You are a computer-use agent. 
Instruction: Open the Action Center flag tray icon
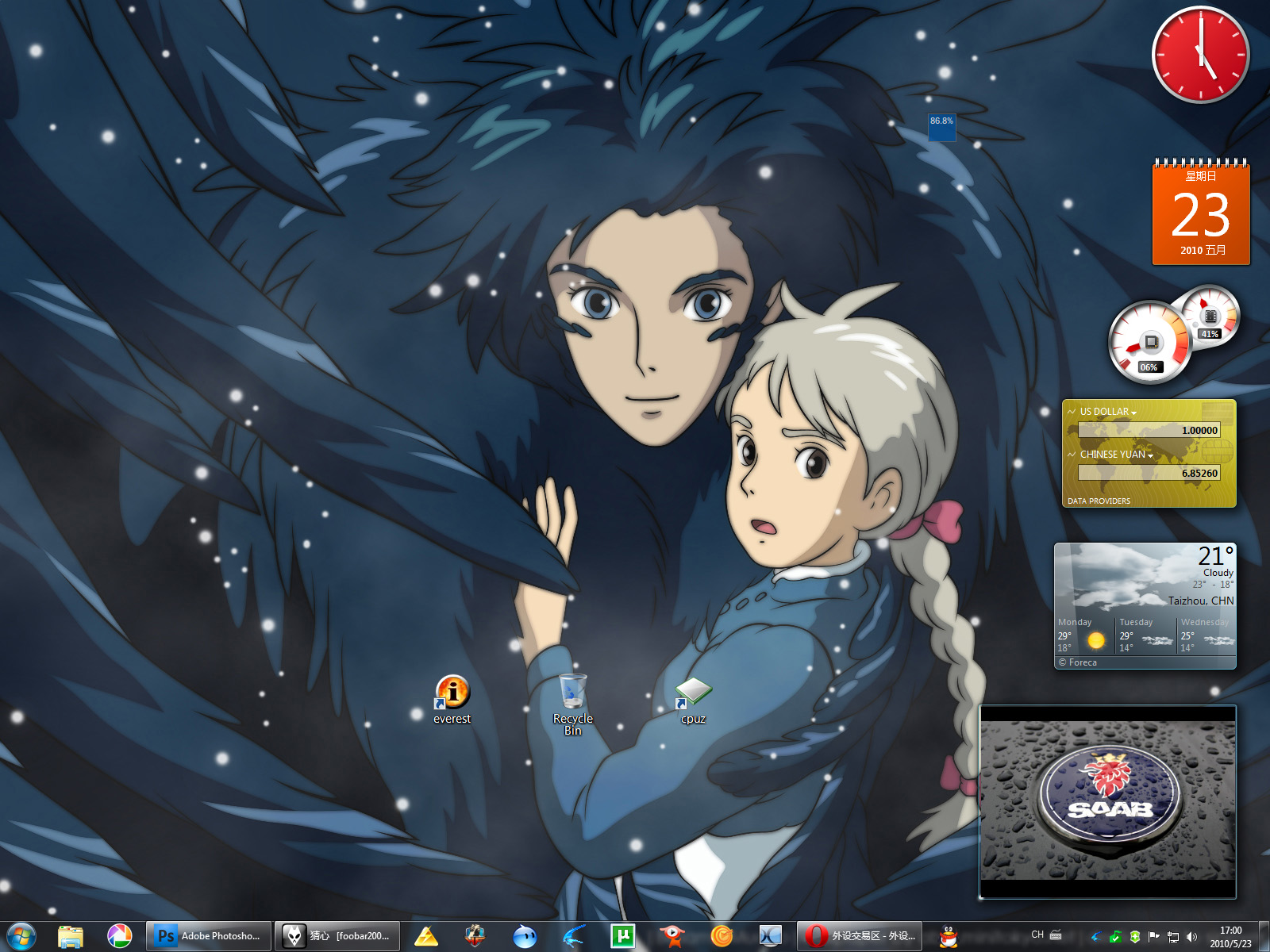click(x=1154, y=937)
